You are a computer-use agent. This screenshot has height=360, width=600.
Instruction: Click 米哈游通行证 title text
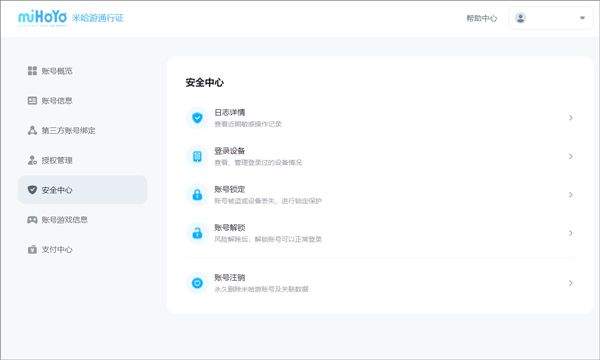(x=98, y=18)
